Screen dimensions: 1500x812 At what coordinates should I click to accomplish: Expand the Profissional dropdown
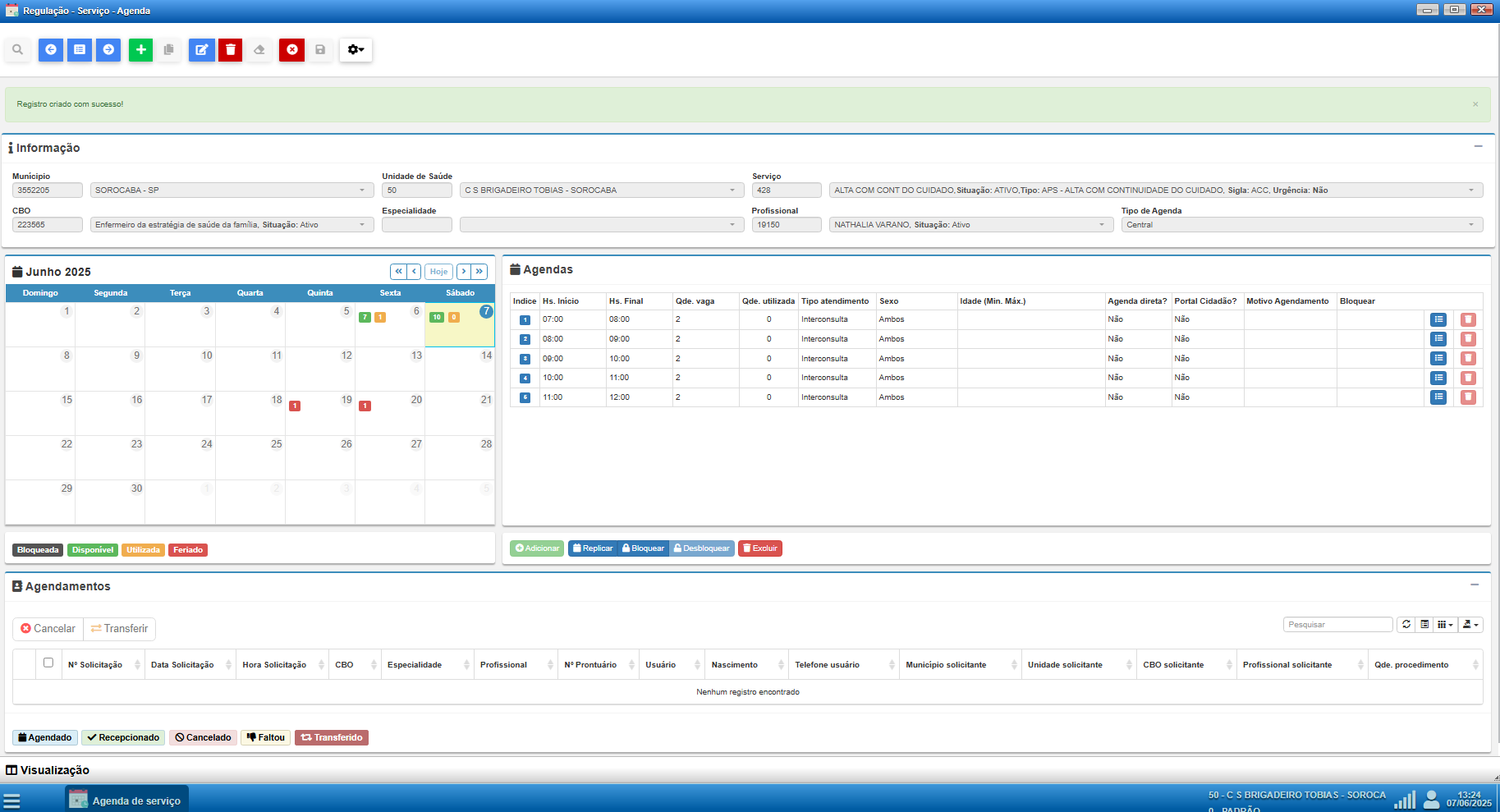click(1101, 225)
